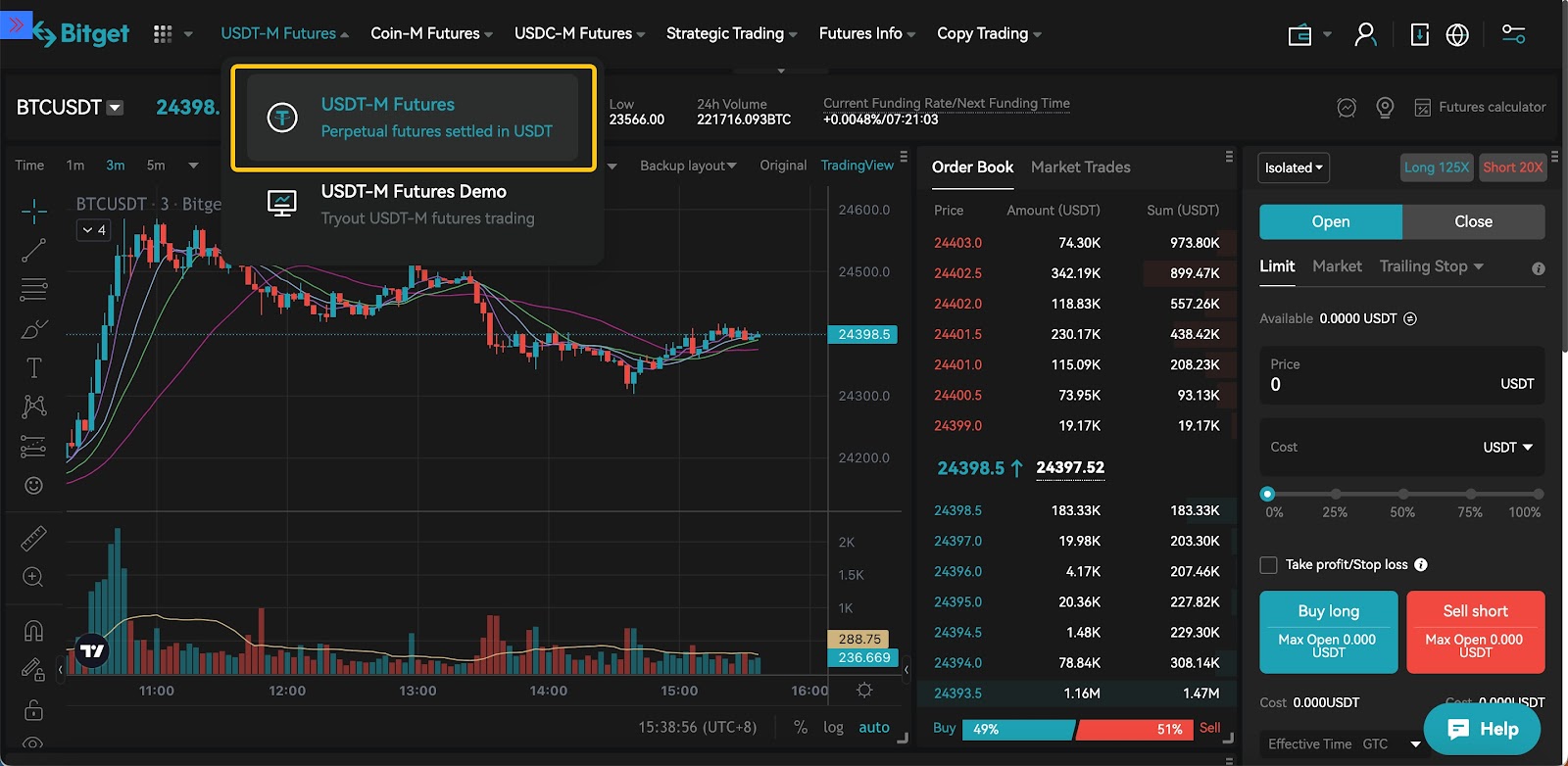Select the trend line drawing tool
This screenshot has width=1568, height=766.
click(33, 251)
